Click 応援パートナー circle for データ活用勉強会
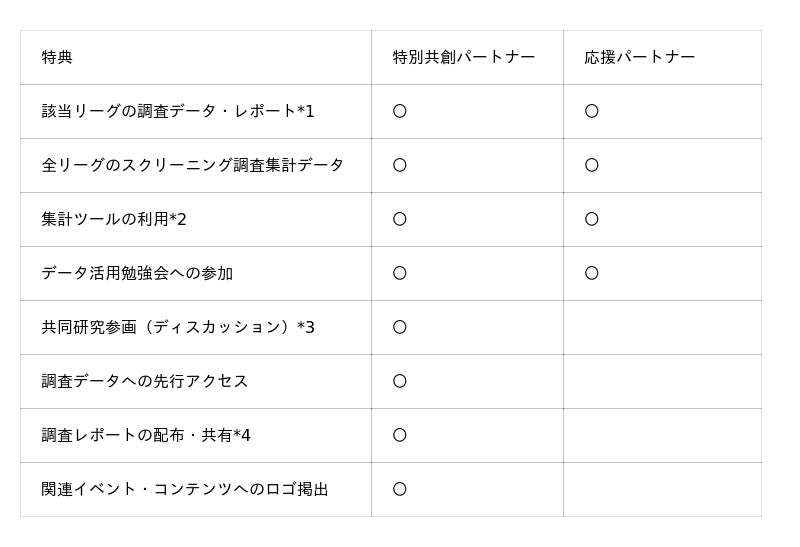 (x=591, y=274)
